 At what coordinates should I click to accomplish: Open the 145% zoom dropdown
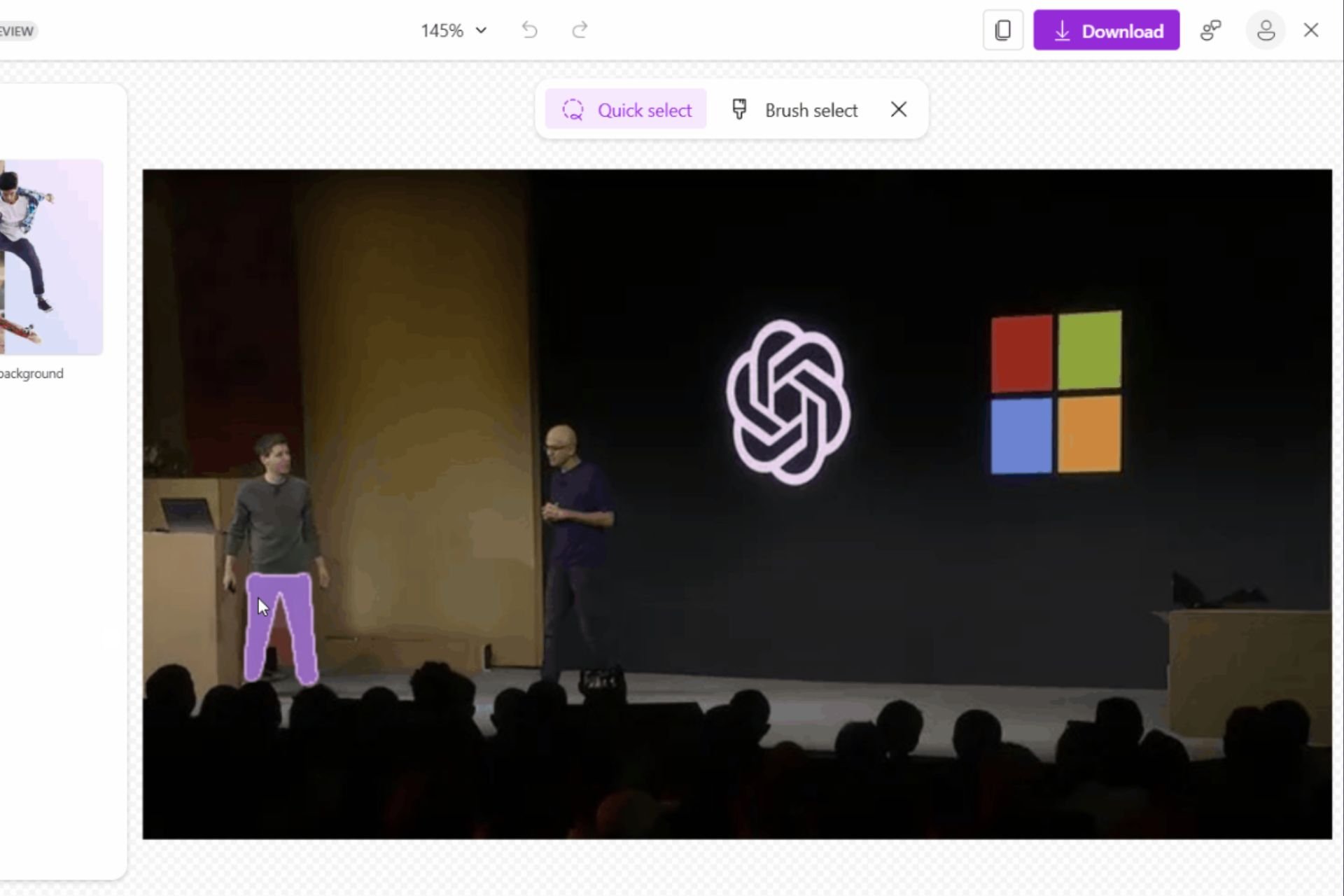[454, 31]
